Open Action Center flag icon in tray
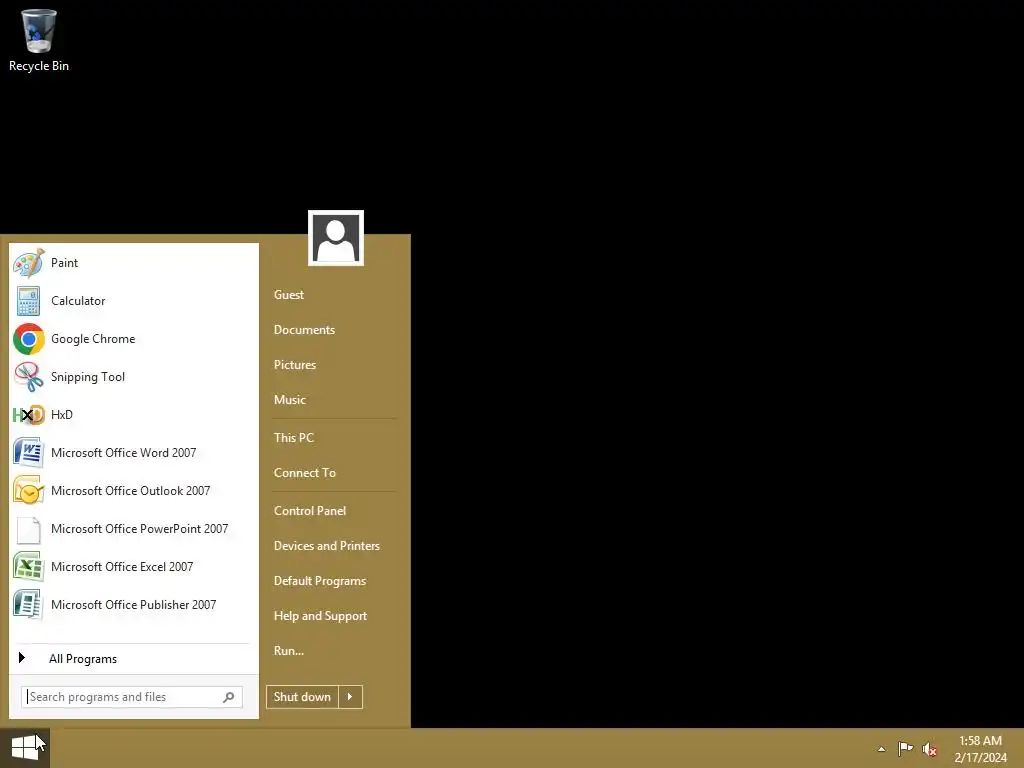 (x=905, y=749)
